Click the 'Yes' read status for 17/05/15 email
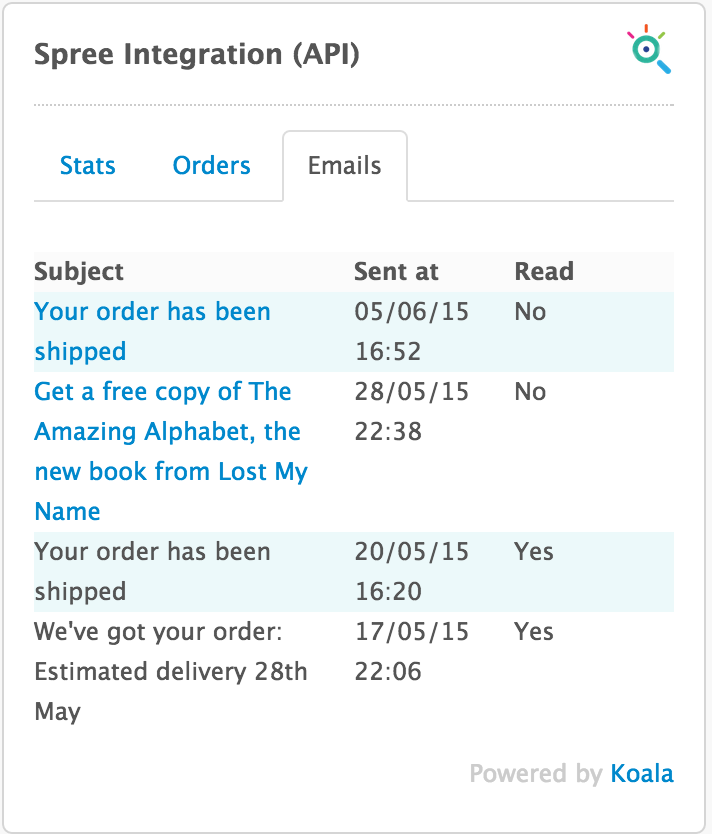The height and width of the screenshot is (834, 712). 534,632
